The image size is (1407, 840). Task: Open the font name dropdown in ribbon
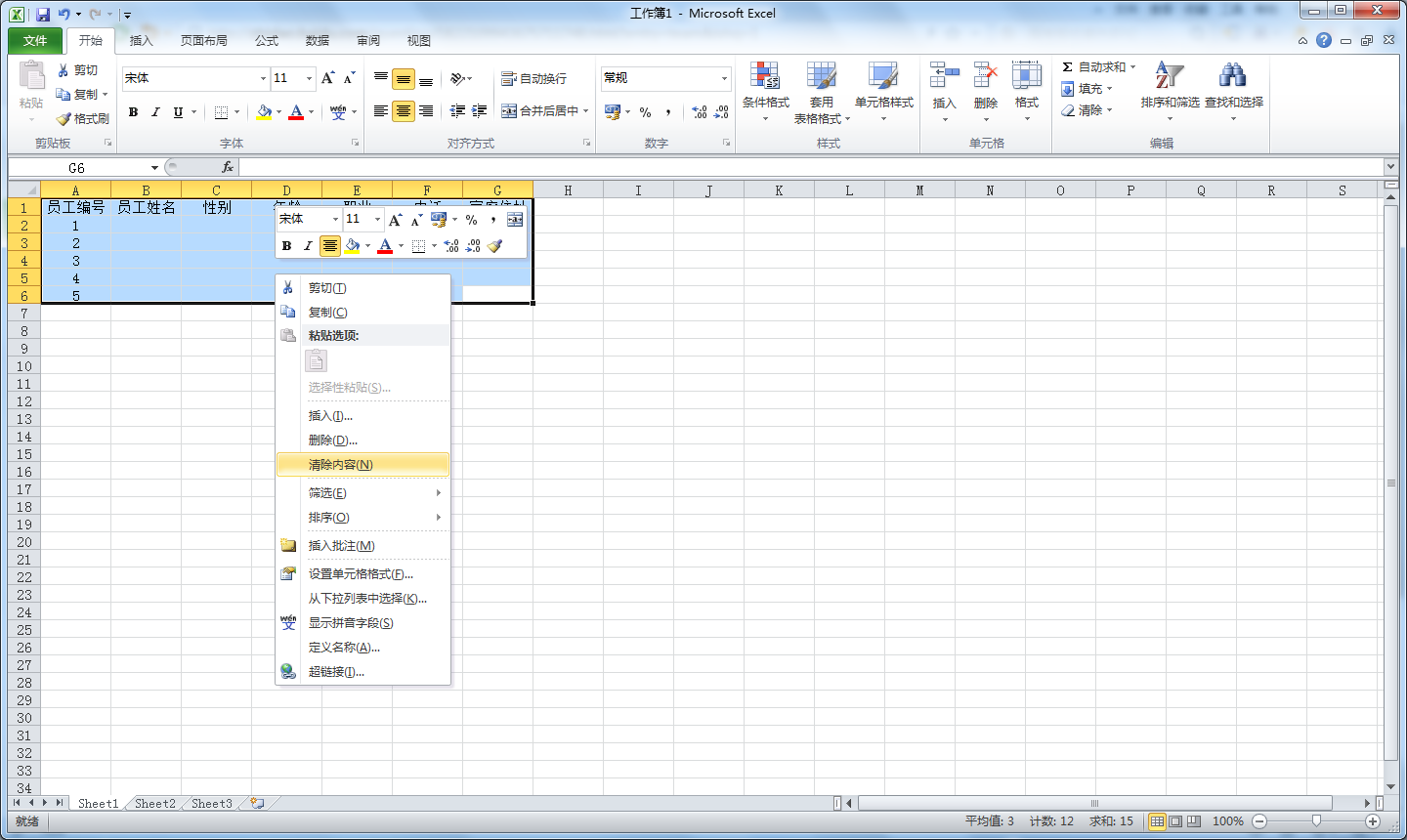tap(263, 78)
